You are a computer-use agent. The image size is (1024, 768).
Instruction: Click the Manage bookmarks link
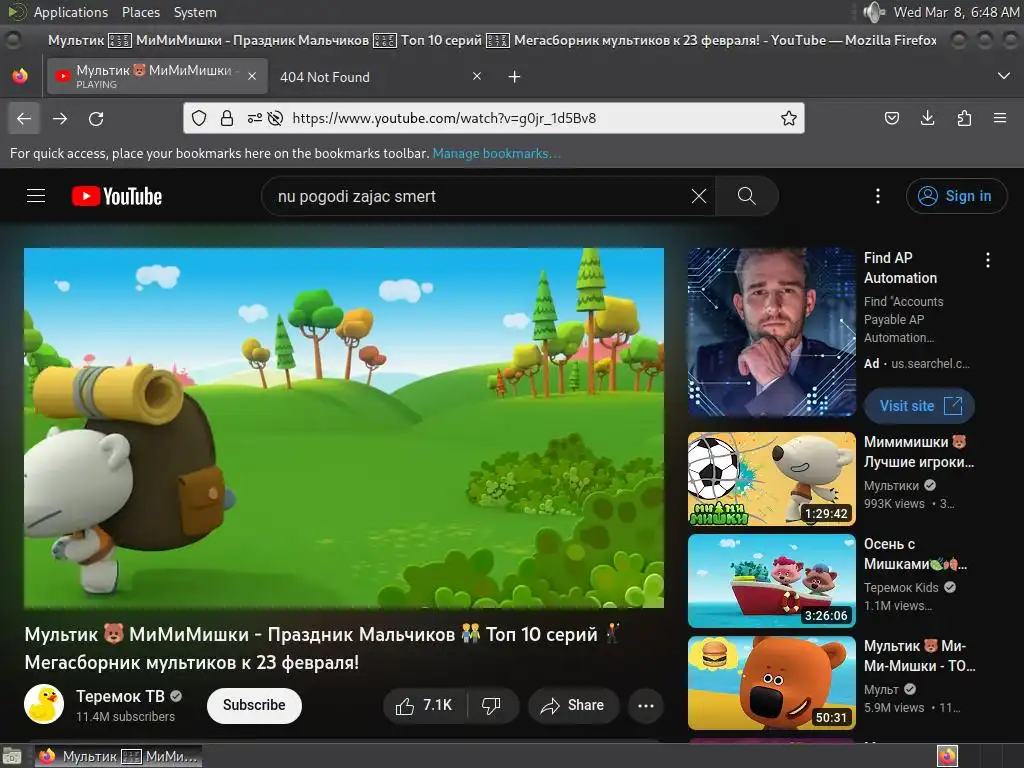coord(496,153)
